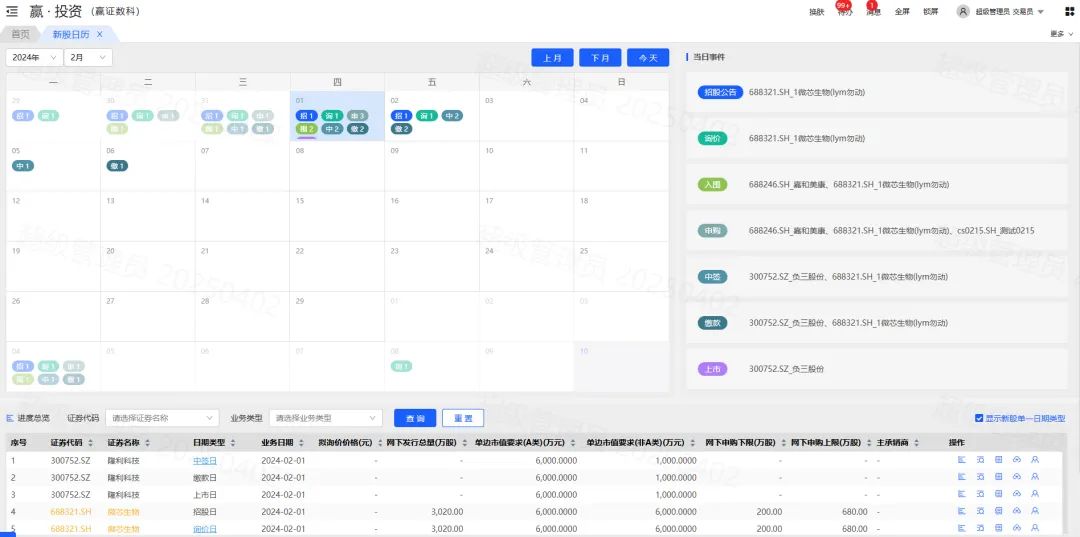Viewport: 1080px width, 537px height.
Task: Click the user avatar icon
Action: (963, 12)
